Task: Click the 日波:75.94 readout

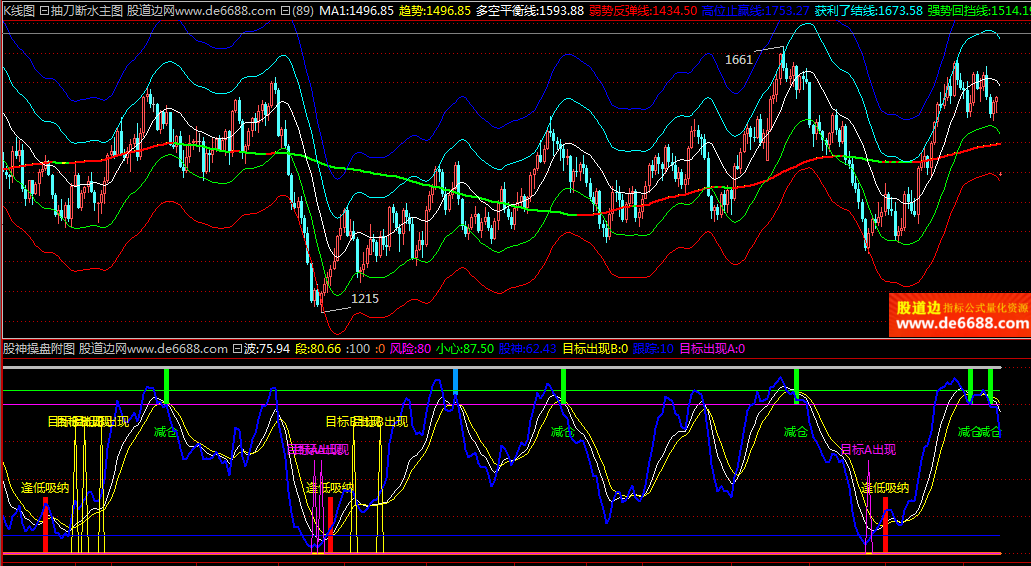Action: tap(261, 348)
